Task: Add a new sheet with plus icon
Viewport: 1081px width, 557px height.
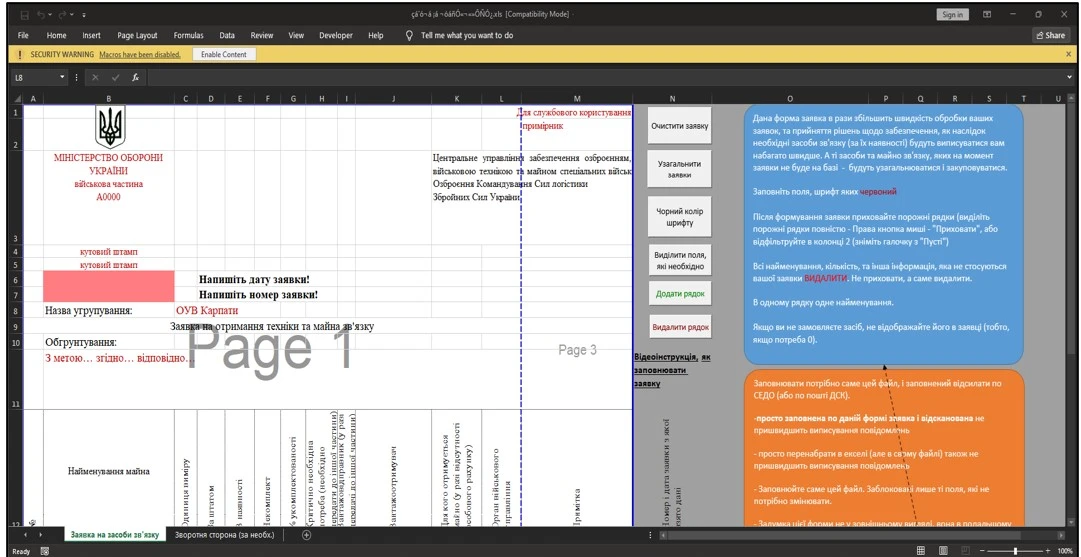Action: 307,535
